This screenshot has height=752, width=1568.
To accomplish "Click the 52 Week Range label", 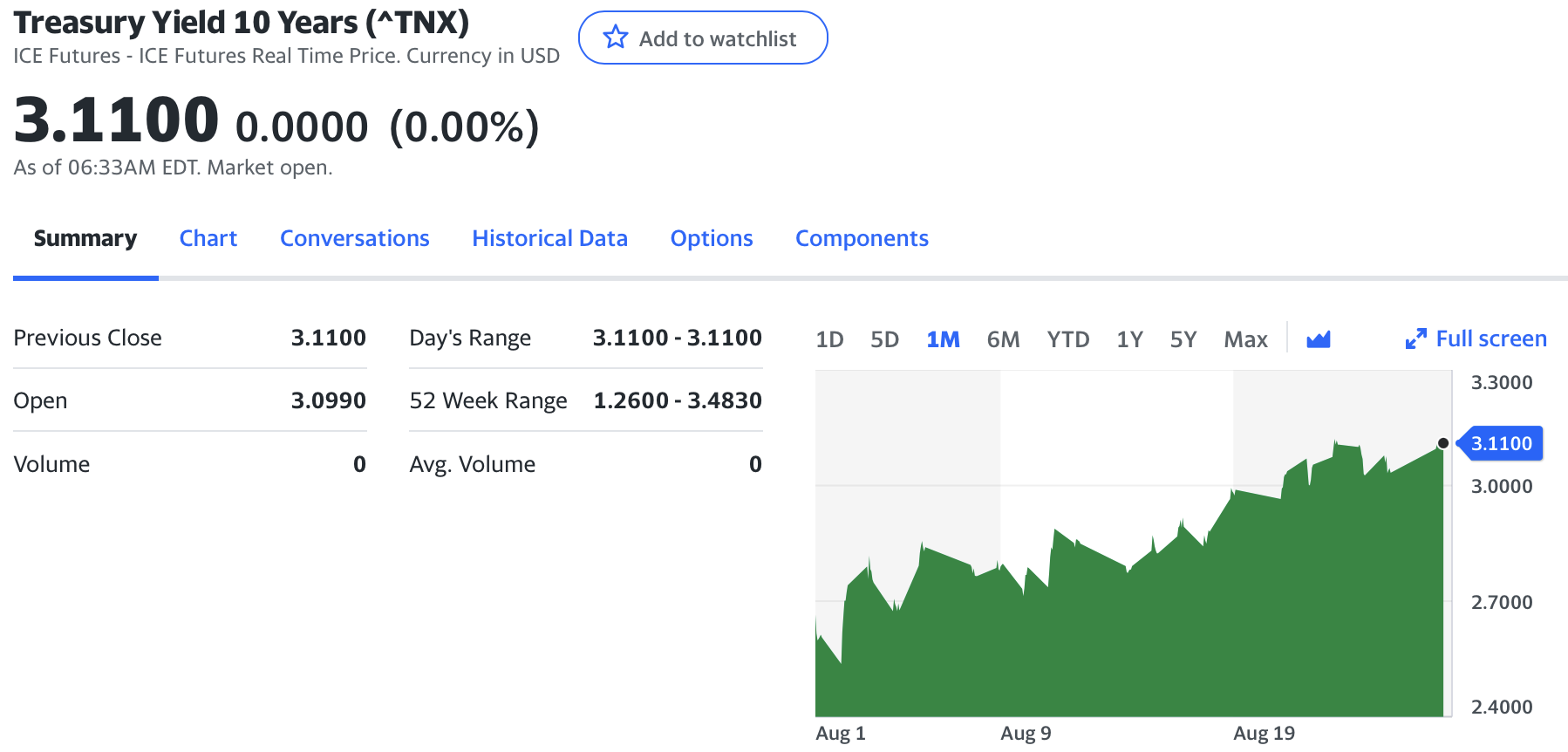I will [x=488, y=400].
